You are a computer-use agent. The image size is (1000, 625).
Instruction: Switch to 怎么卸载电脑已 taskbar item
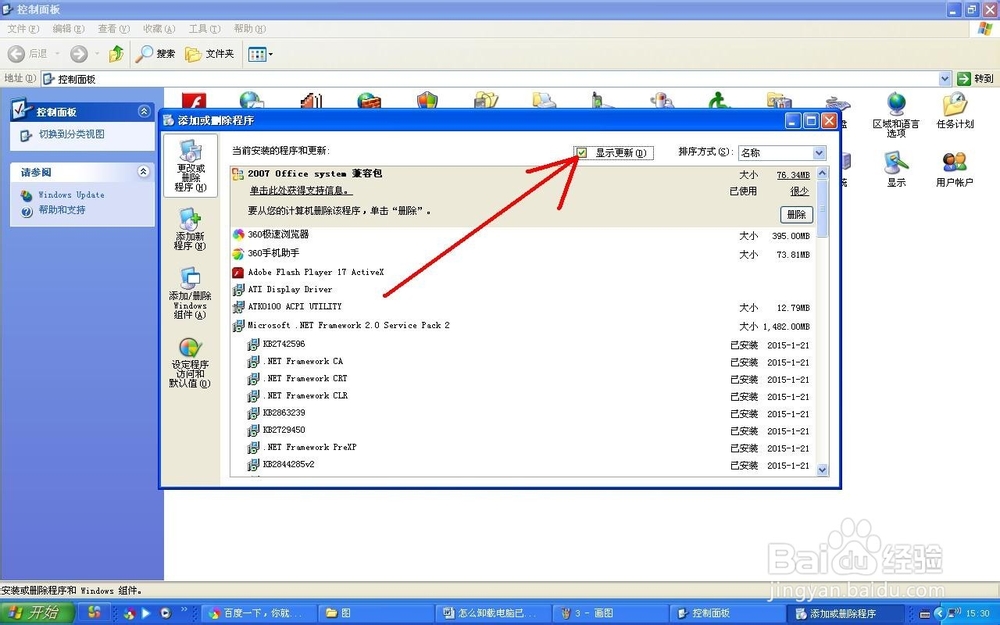point(494,613)
